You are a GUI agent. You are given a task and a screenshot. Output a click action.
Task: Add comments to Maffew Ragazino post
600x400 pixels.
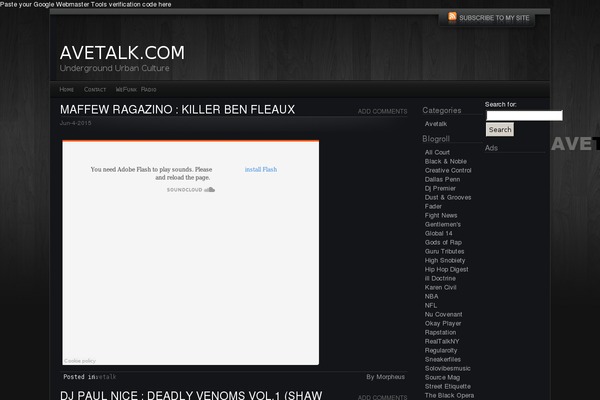pyautogui.click(x=382, y=111)
